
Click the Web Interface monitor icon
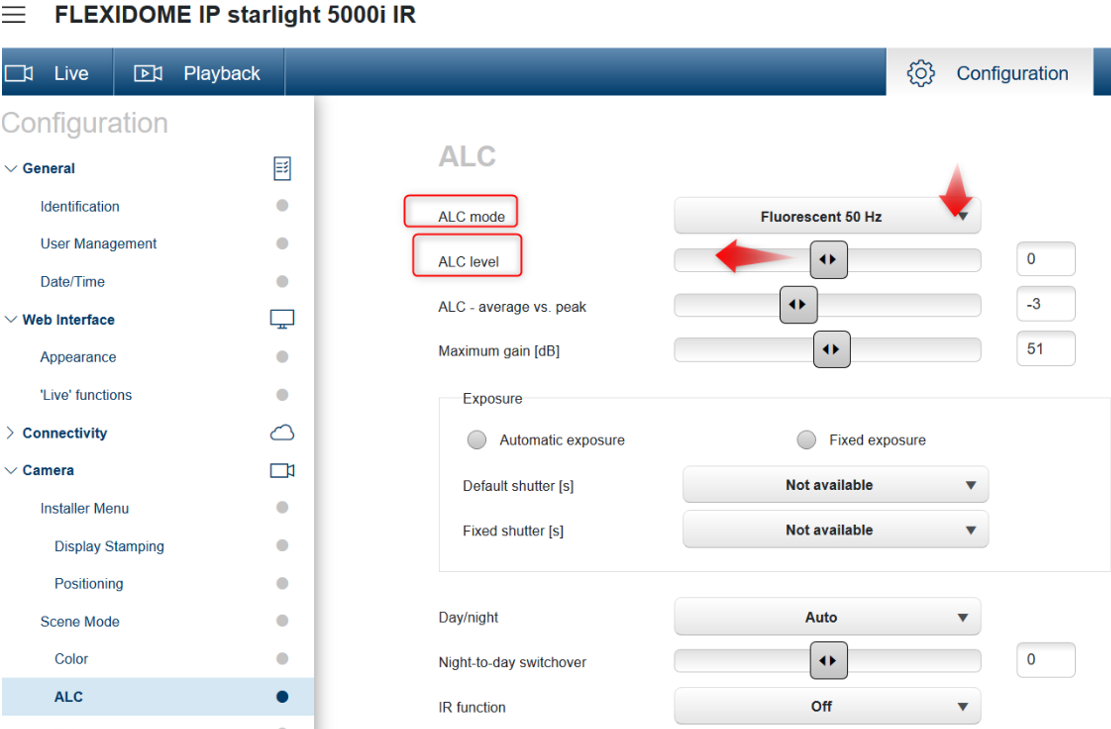[282, 320]
